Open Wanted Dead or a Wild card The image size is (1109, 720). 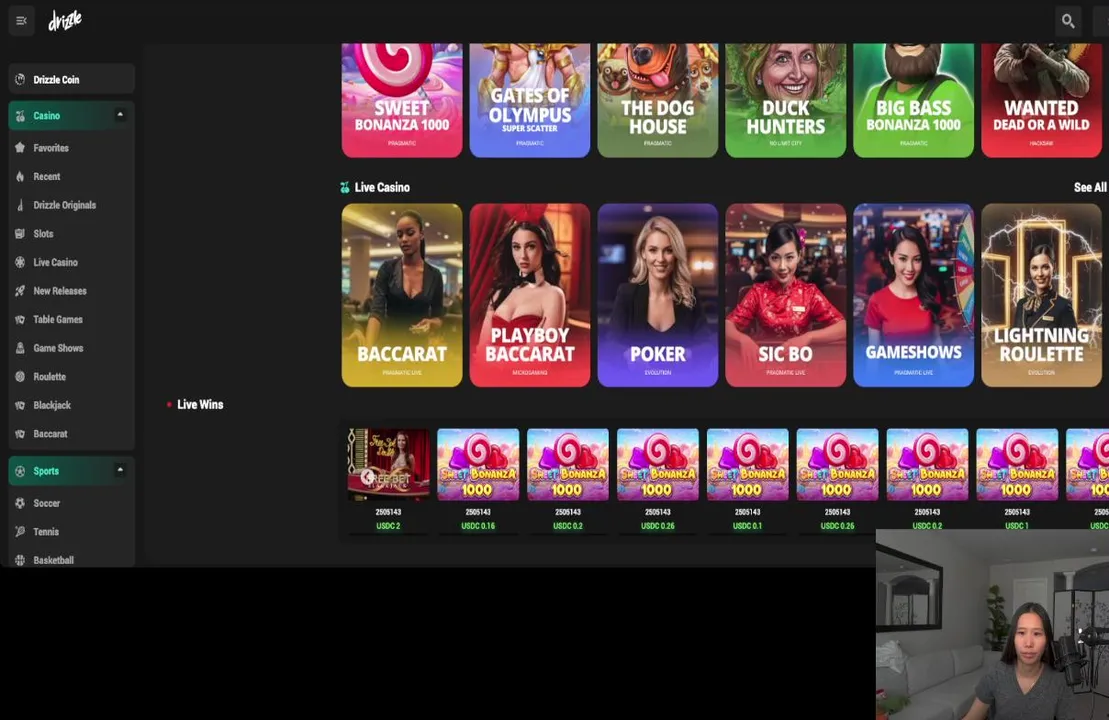click(x=1042, y=100)
